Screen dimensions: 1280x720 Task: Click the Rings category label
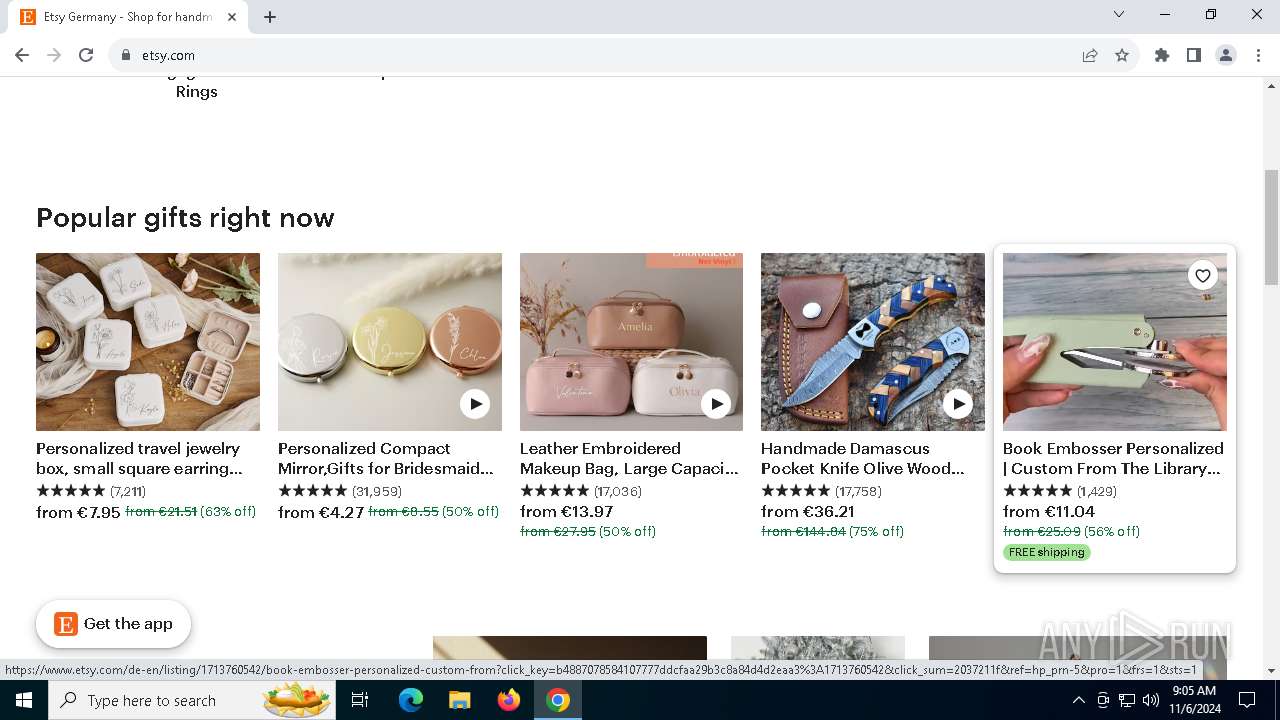[x=196, y=91]
